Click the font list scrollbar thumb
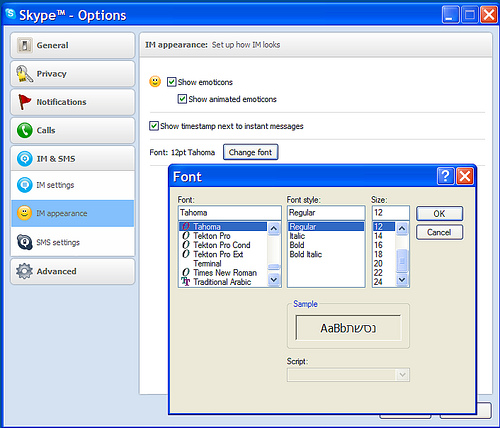The width and height of the screenshot is (500, 428). click(274, 267)
